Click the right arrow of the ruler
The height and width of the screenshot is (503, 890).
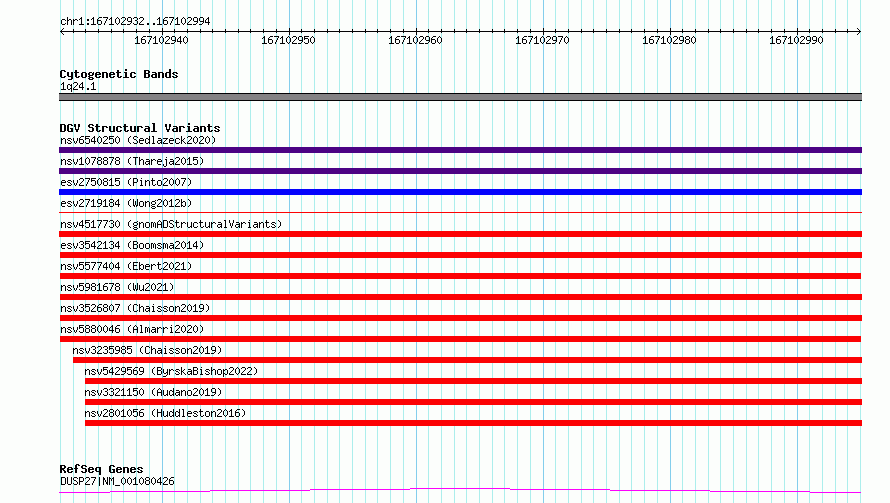pyautogui.click(x=859, y=31)
